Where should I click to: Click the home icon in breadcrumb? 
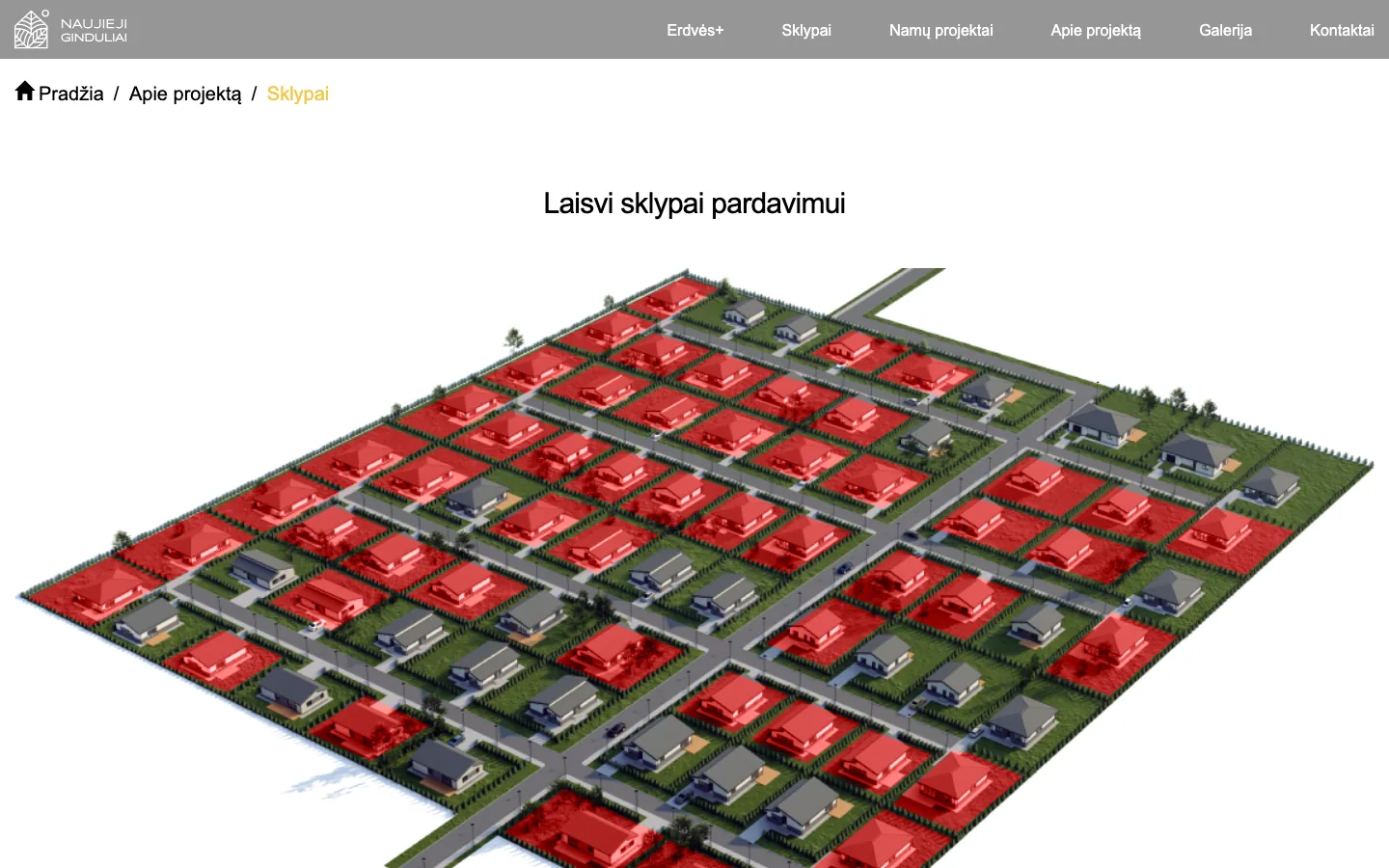(x=25, y=91)
